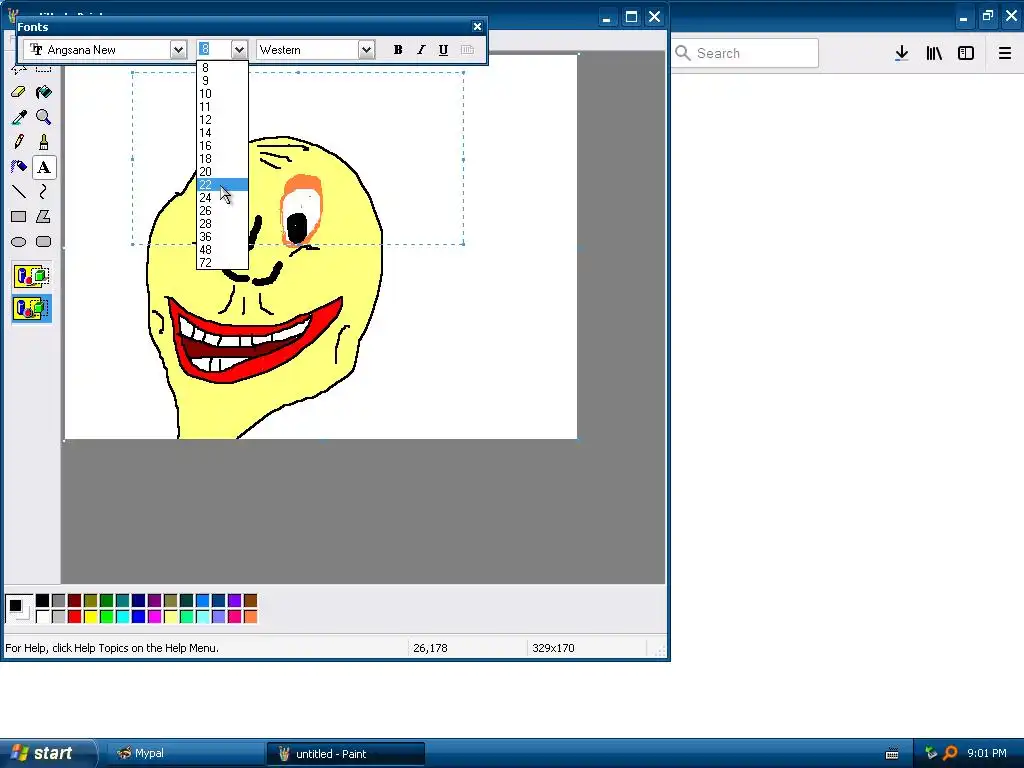This screenshot has height=768, width=1024.
Task: Choose transparent background drawing option
Action: click(31, 308)
